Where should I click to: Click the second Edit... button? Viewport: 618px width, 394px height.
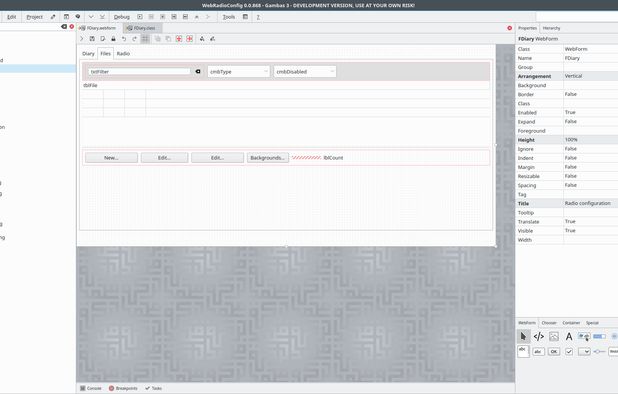click(218, 158)
